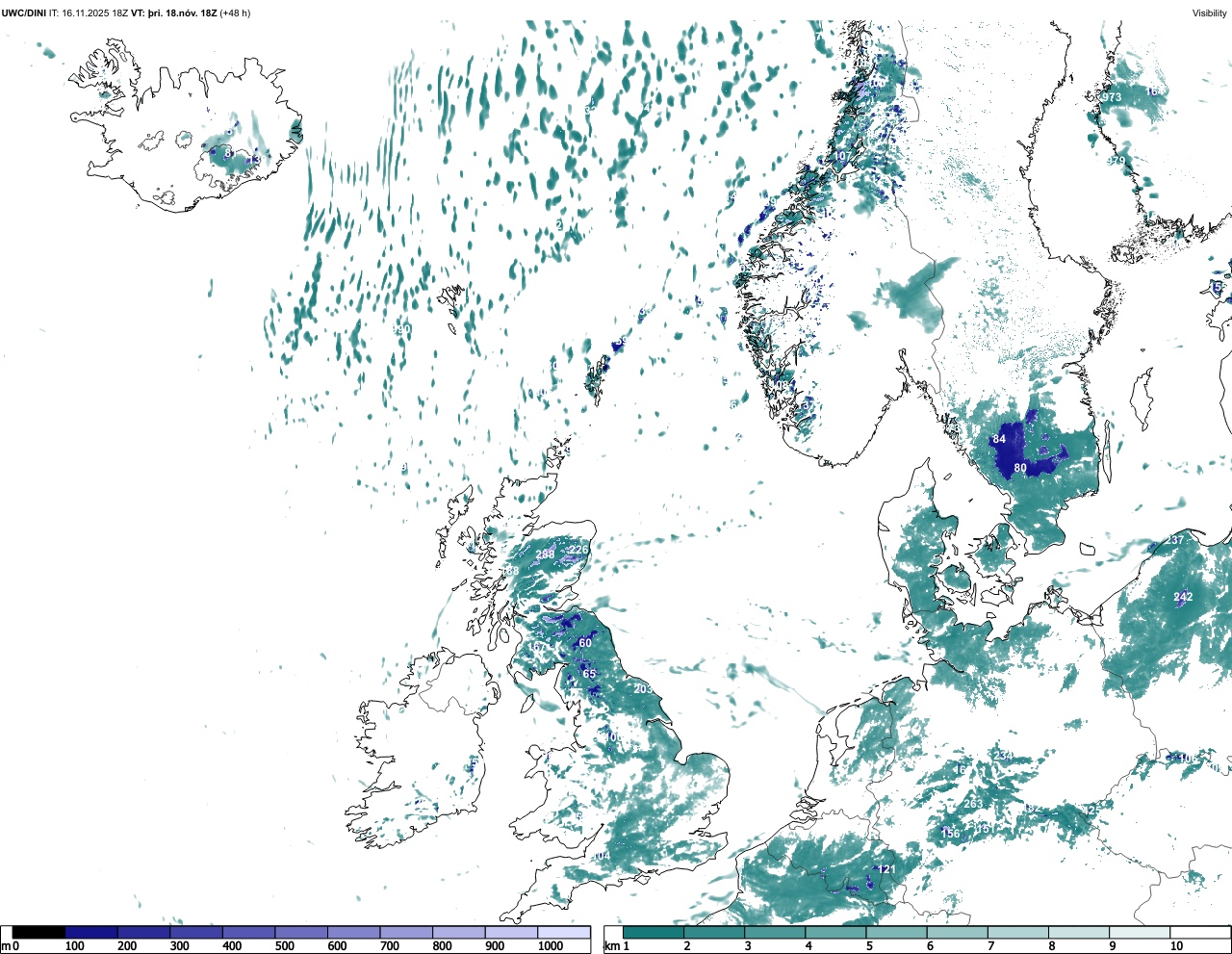Click the "288" value over Scottish Highlands

(545, 554)
